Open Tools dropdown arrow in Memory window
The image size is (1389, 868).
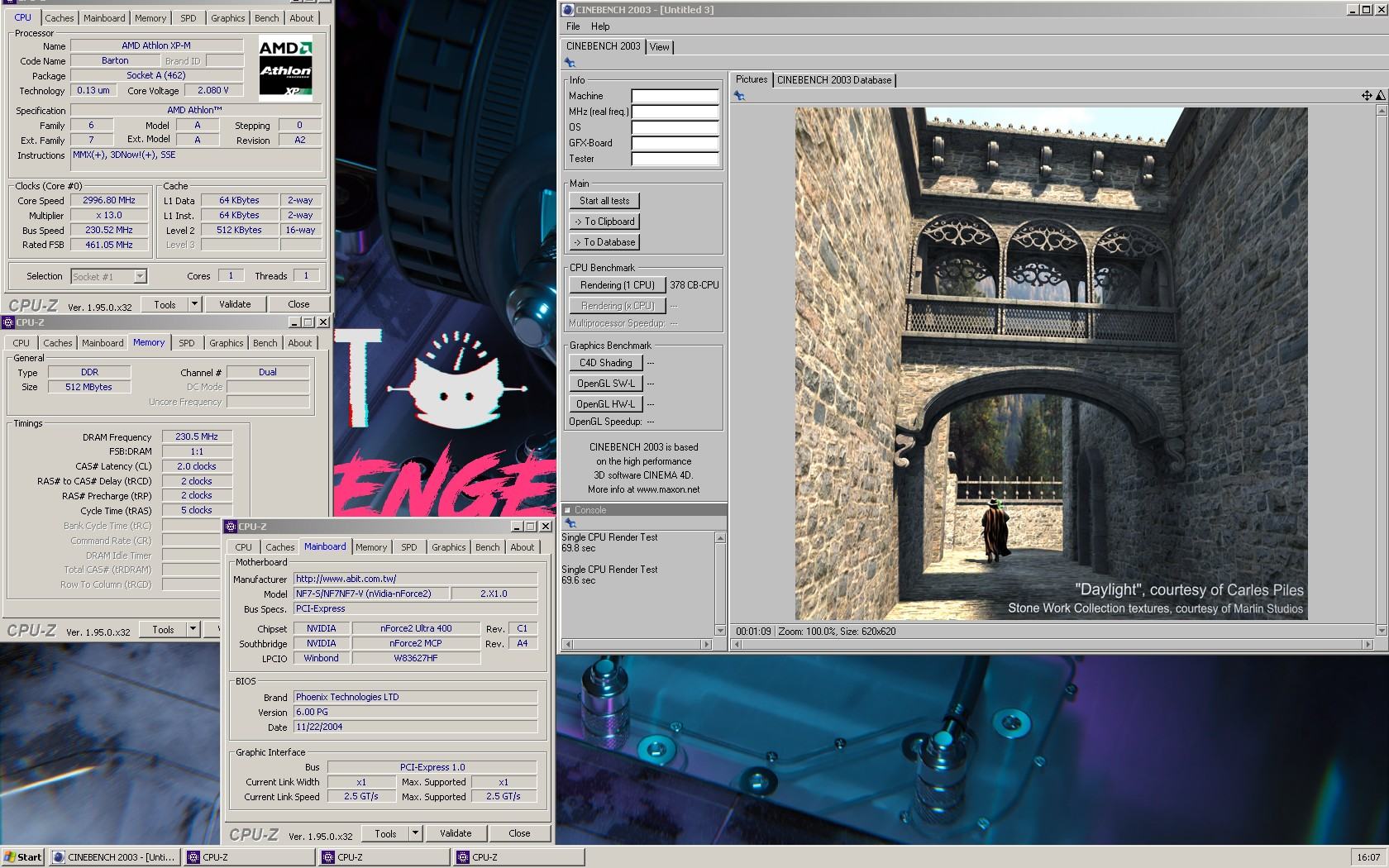(x=193, y=629)
